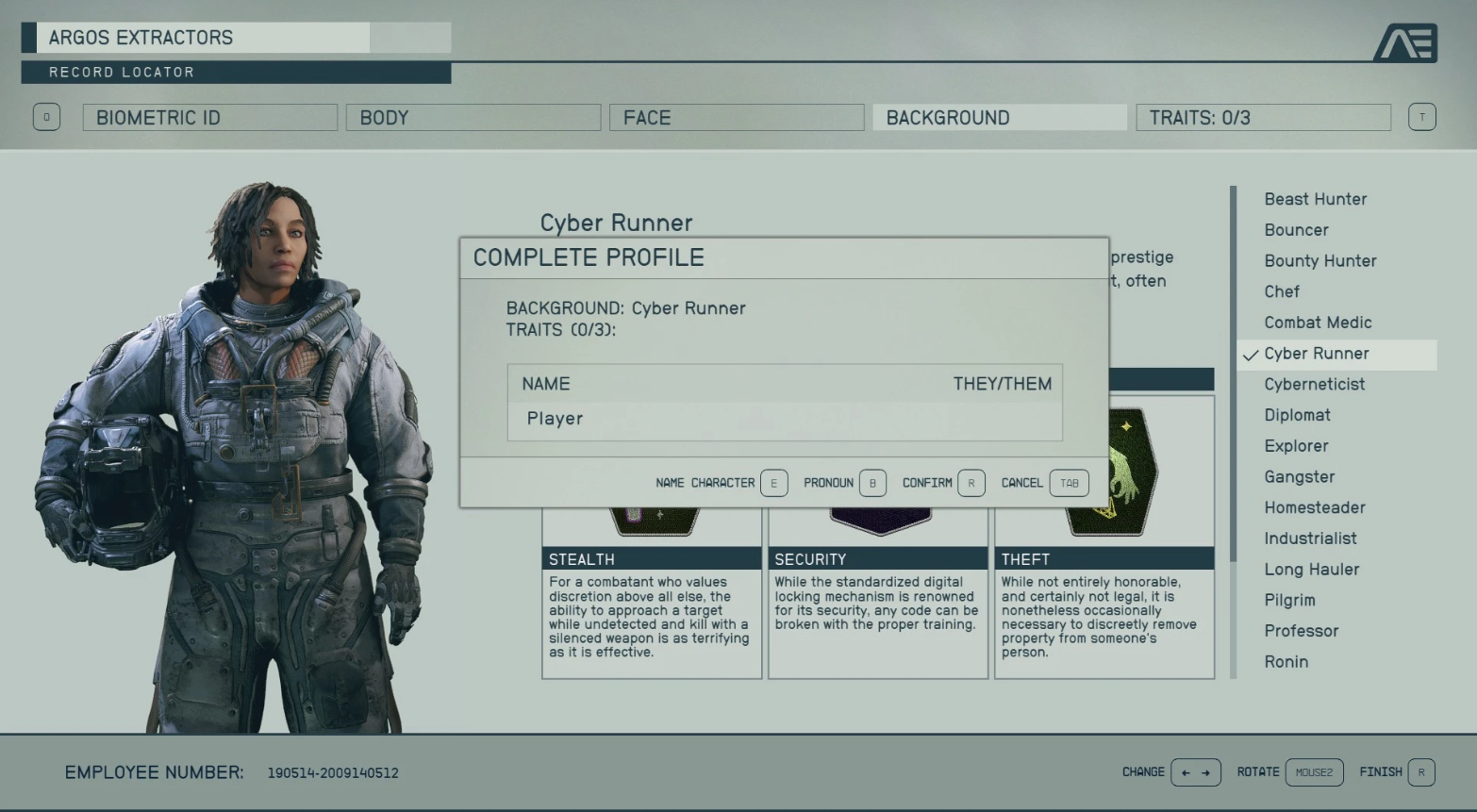Select Explorer background
1477x812 pixels.
(1296, 446)
